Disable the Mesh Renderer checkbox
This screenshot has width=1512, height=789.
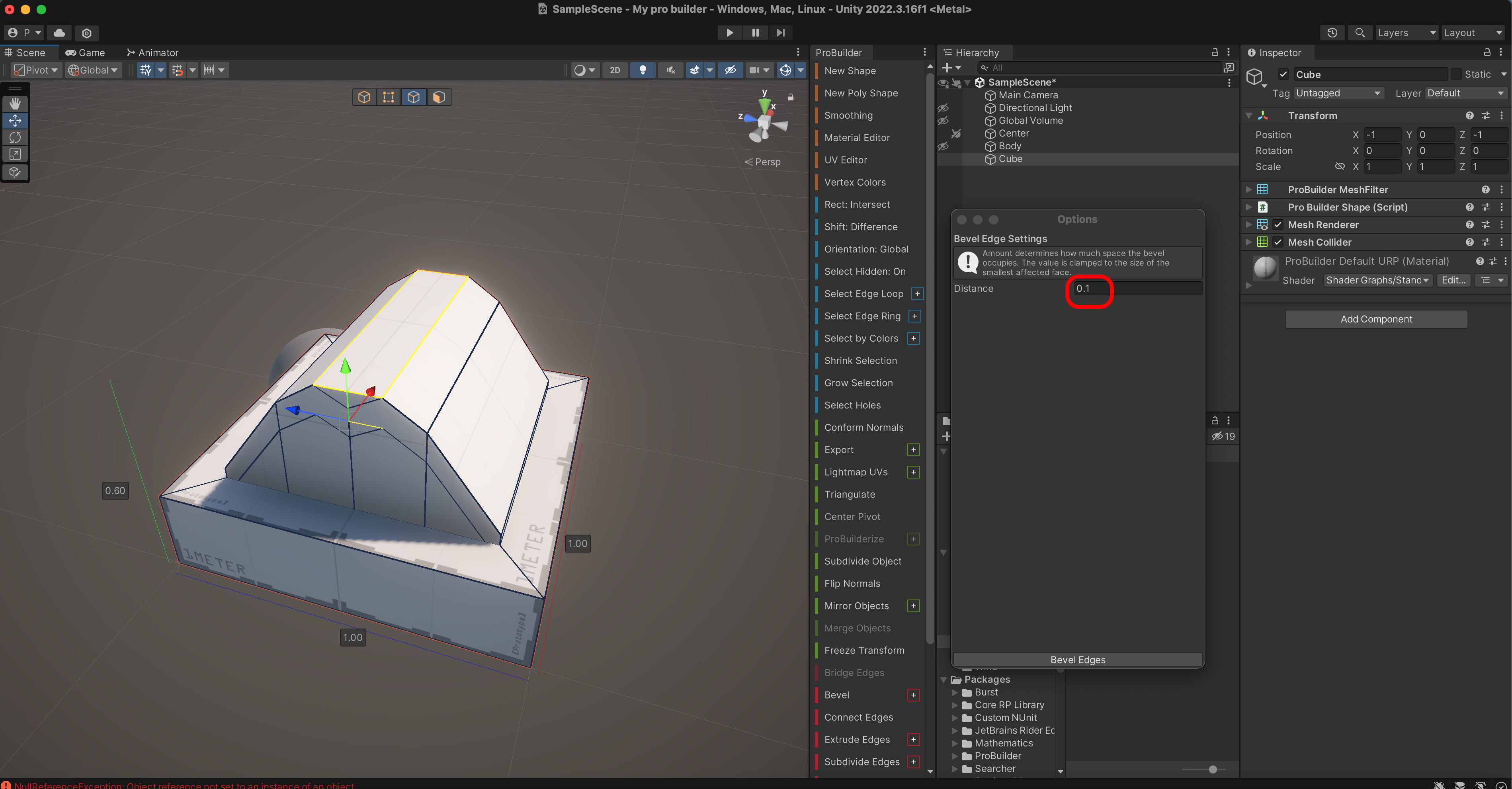1278,225
